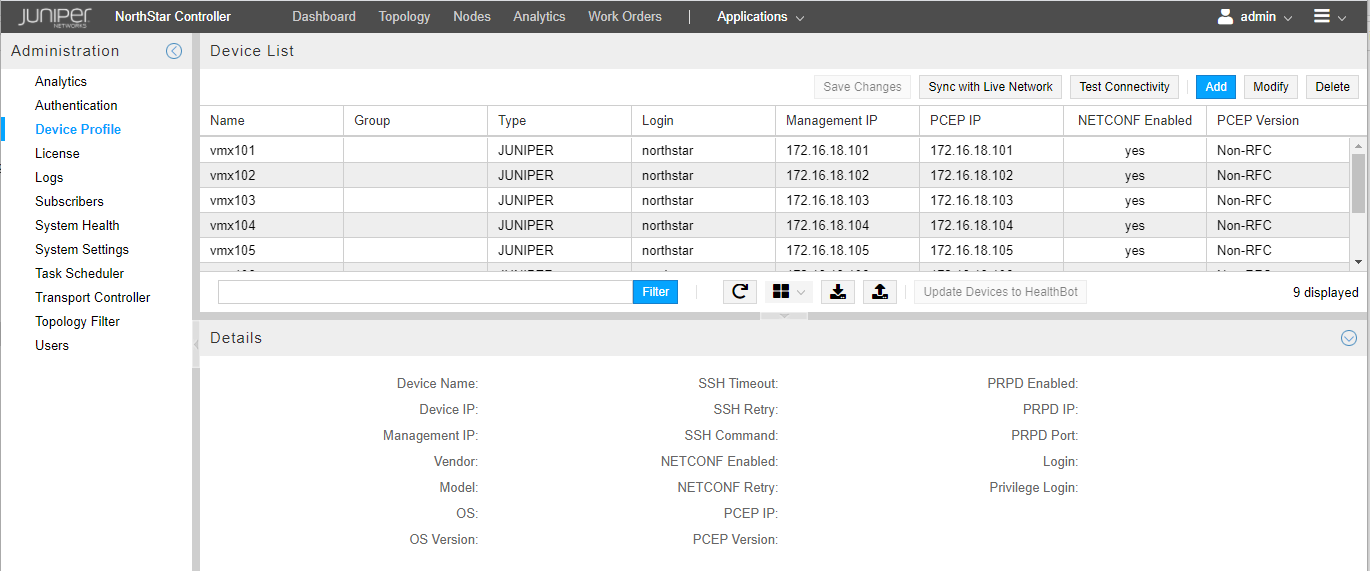Click the upload/import devices icon
This screenshot has width=1370, height=571.
[x=879, y=292]
